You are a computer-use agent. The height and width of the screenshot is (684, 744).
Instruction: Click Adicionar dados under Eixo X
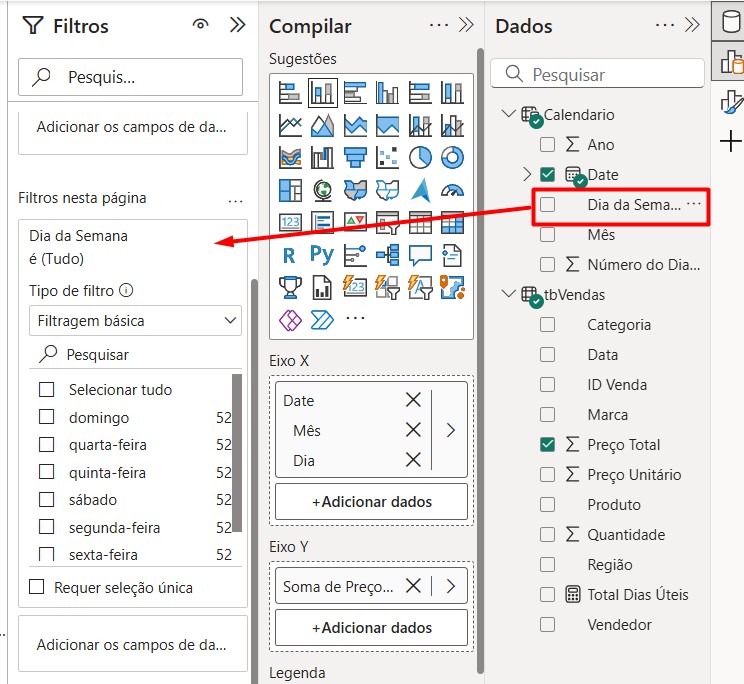pyautogui.click(x=372, y=502)
